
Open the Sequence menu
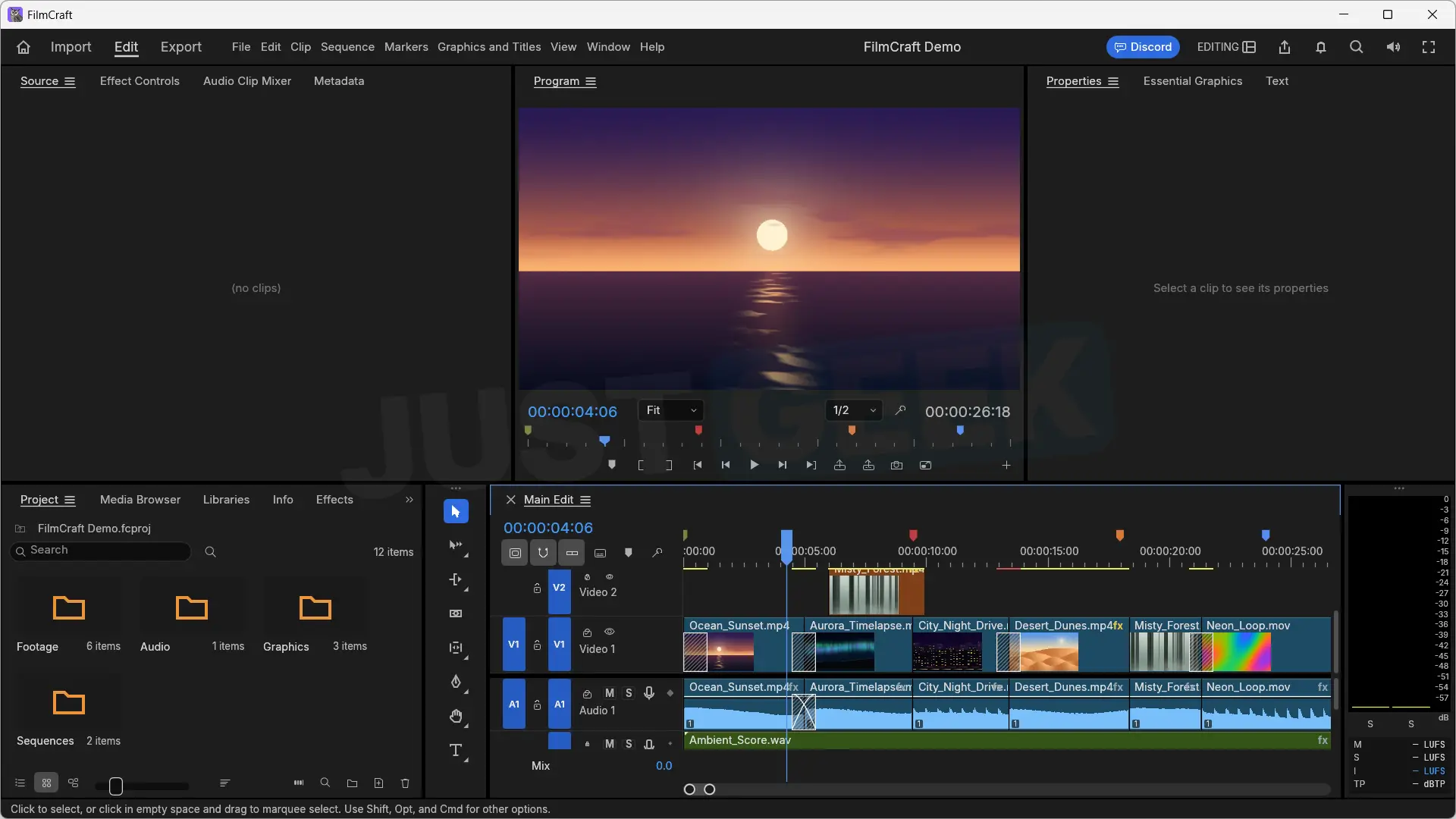347,47
